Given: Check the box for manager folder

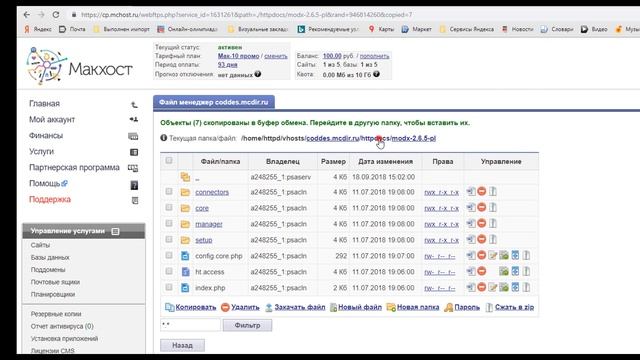Looking at the screenshot, I should tap(169, 223).
